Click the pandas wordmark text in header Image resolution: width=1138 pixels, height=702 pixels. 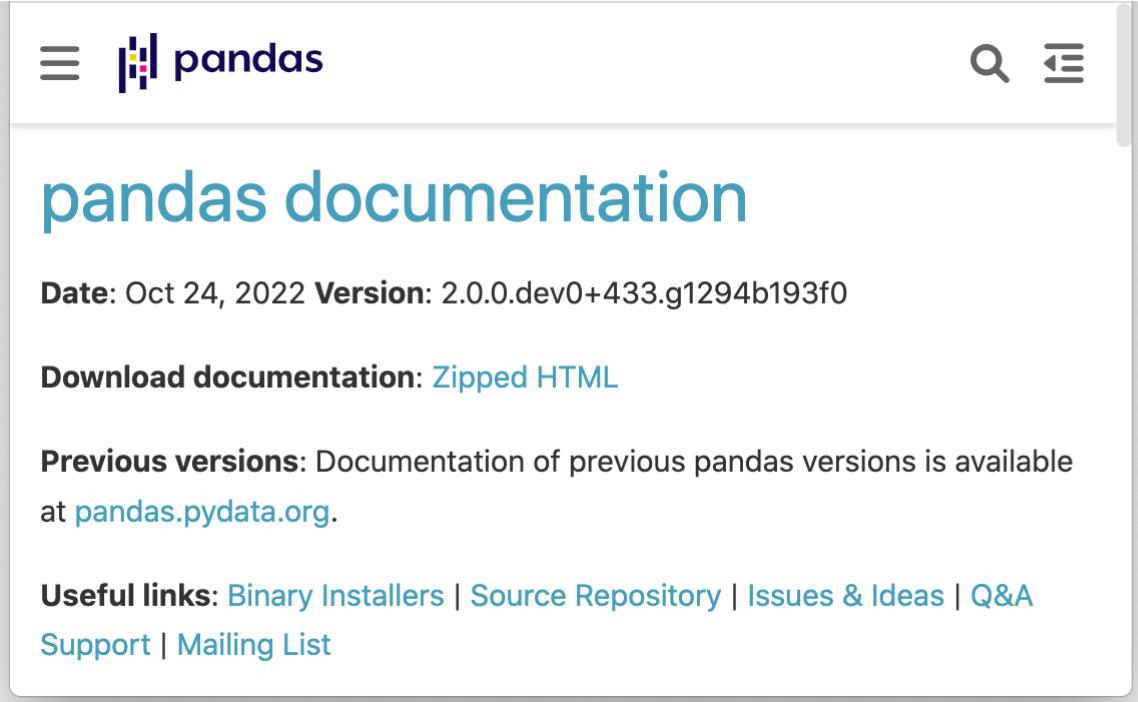[249, 61]
